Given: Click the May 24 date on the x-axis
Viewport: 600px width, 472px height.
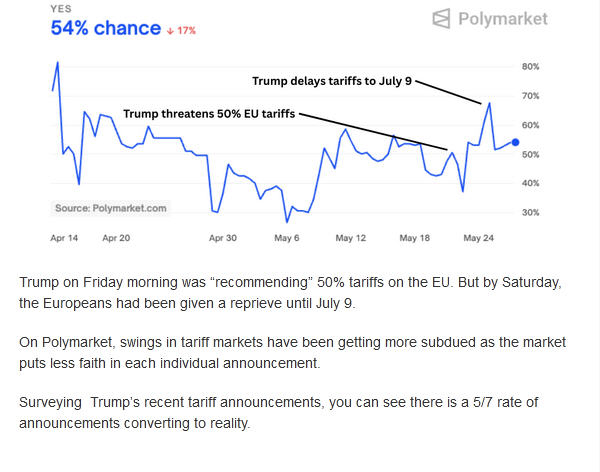Looking at the screenshot, I should (x=478, y=239).
